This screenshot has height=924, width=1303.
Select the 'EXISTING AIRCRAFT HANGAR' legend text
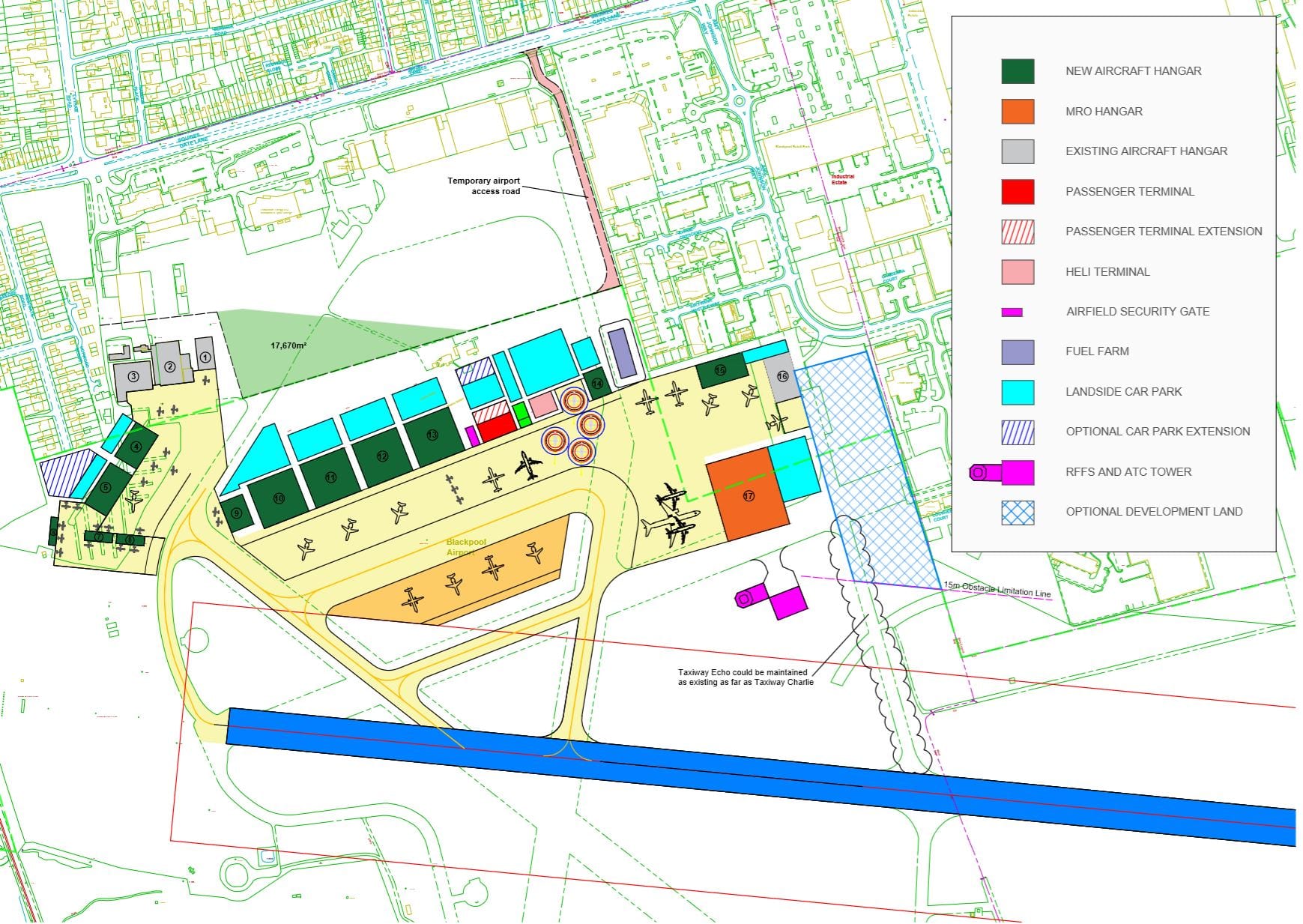pos(1146,151)
